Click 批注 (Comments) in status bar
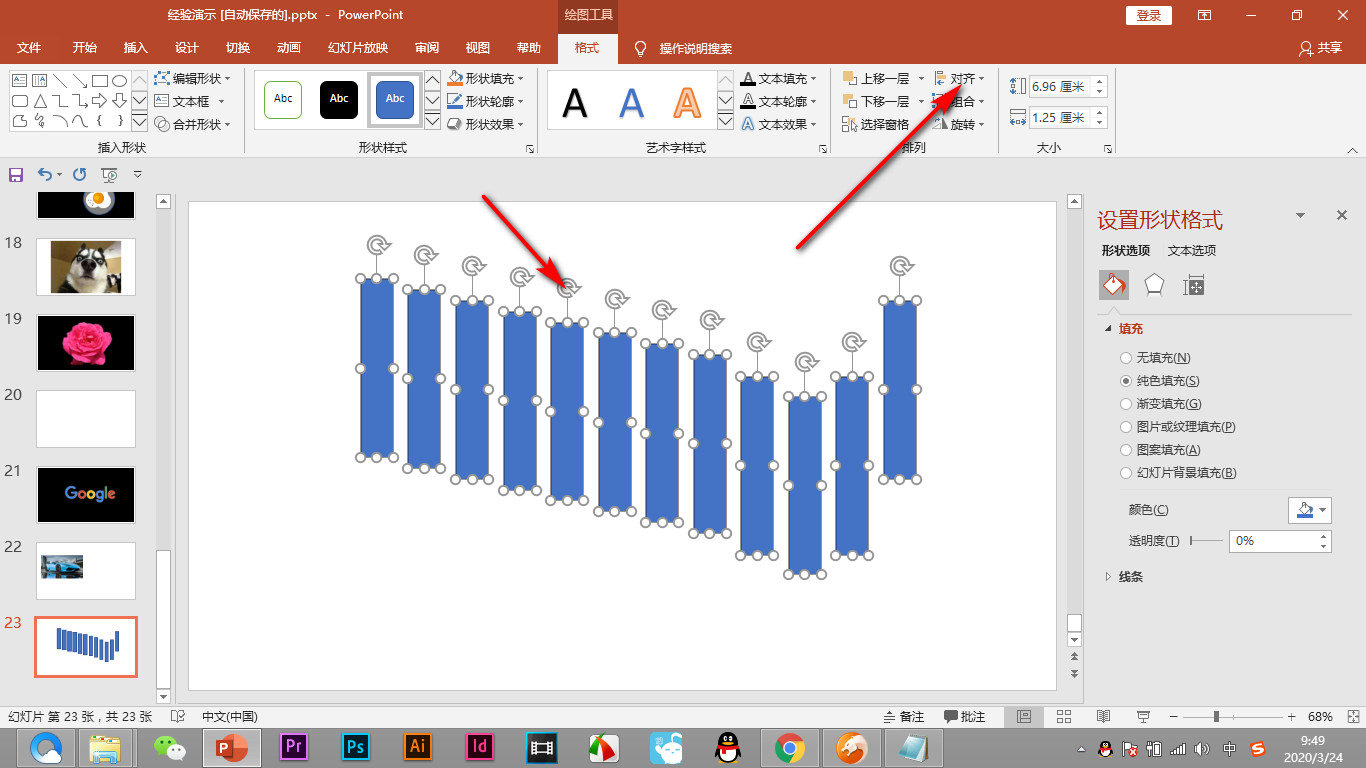The image size is (1366, 768). (x=964, y=717)
